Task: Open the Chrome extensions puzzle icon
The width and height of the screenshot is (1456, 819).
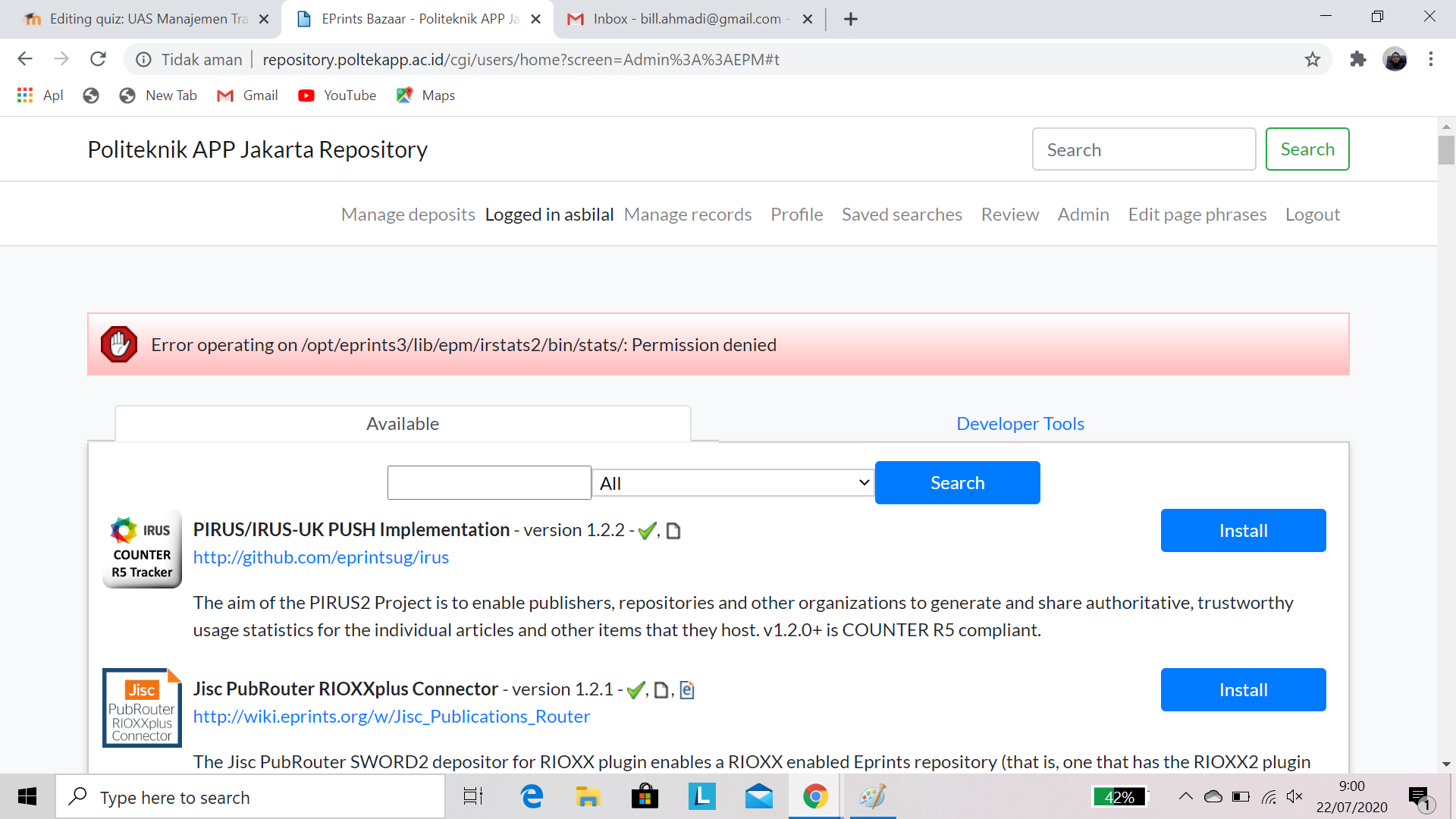Action: (x=1358, y=59)
